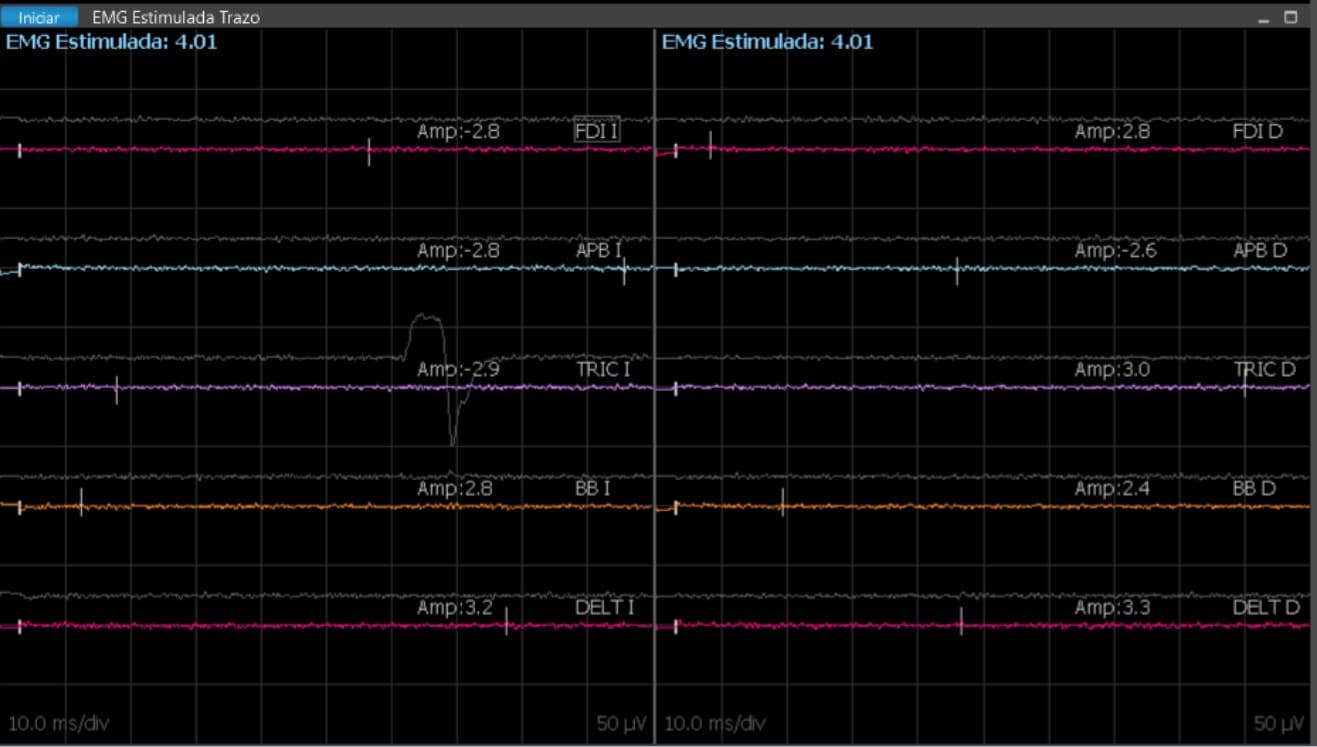Select the APB I channel label
The height and width of the screenshot is (747, 1317).
[599, 250]
